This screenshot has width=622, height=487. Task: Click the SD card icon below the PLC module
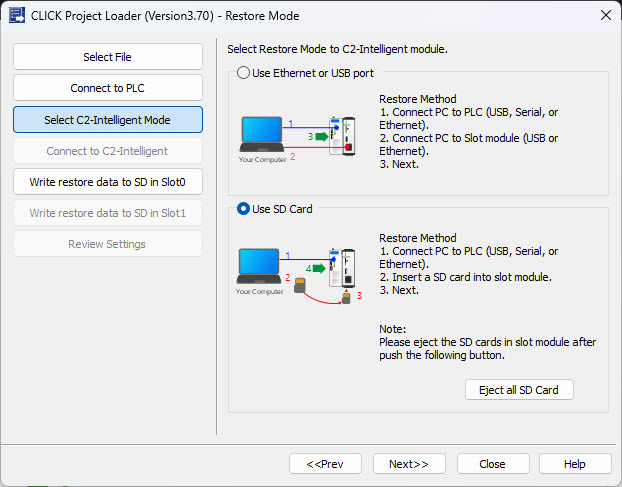coord(346,298)
